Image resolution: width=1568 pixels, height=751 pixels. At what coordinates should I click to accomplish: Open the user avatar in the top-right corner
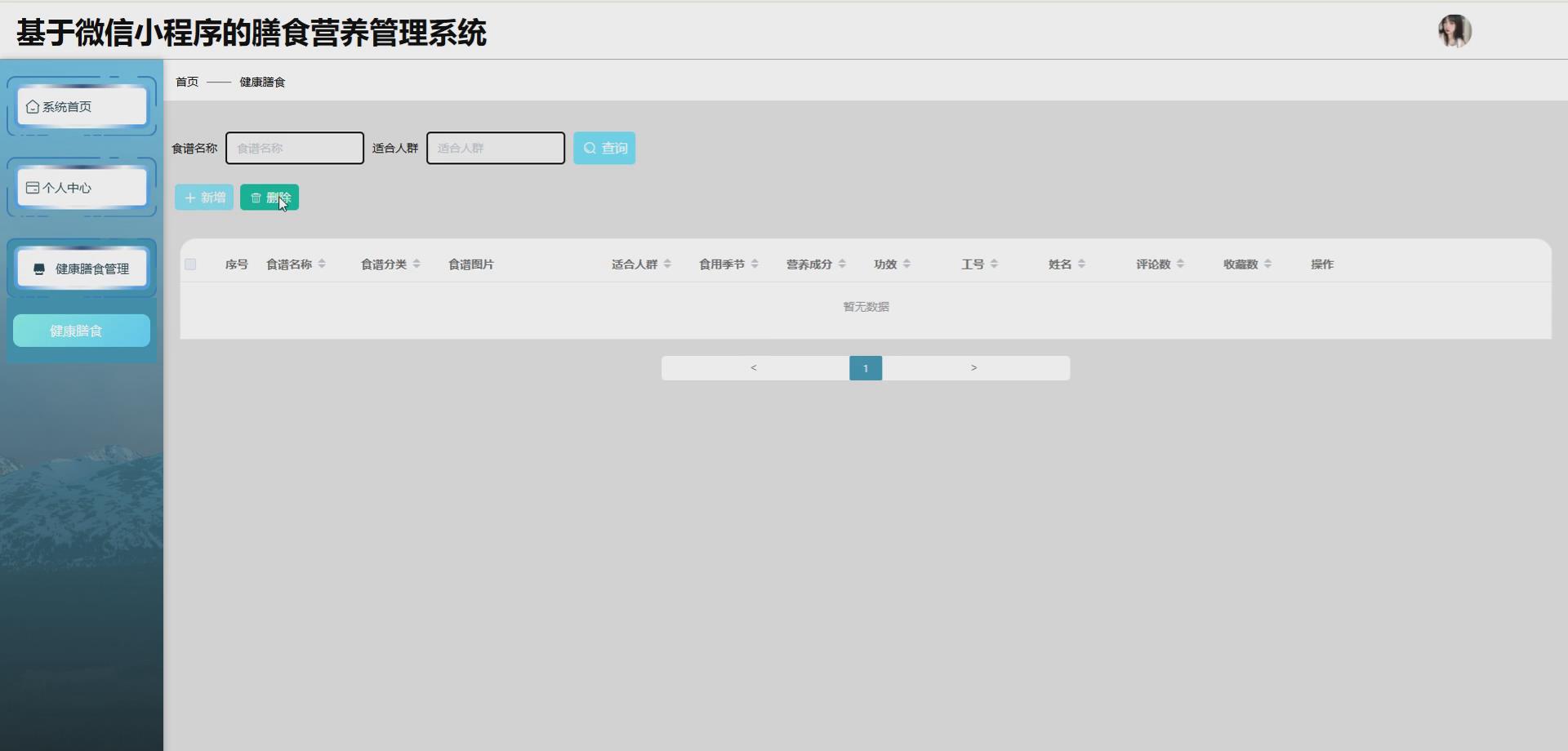[1454, 31]
